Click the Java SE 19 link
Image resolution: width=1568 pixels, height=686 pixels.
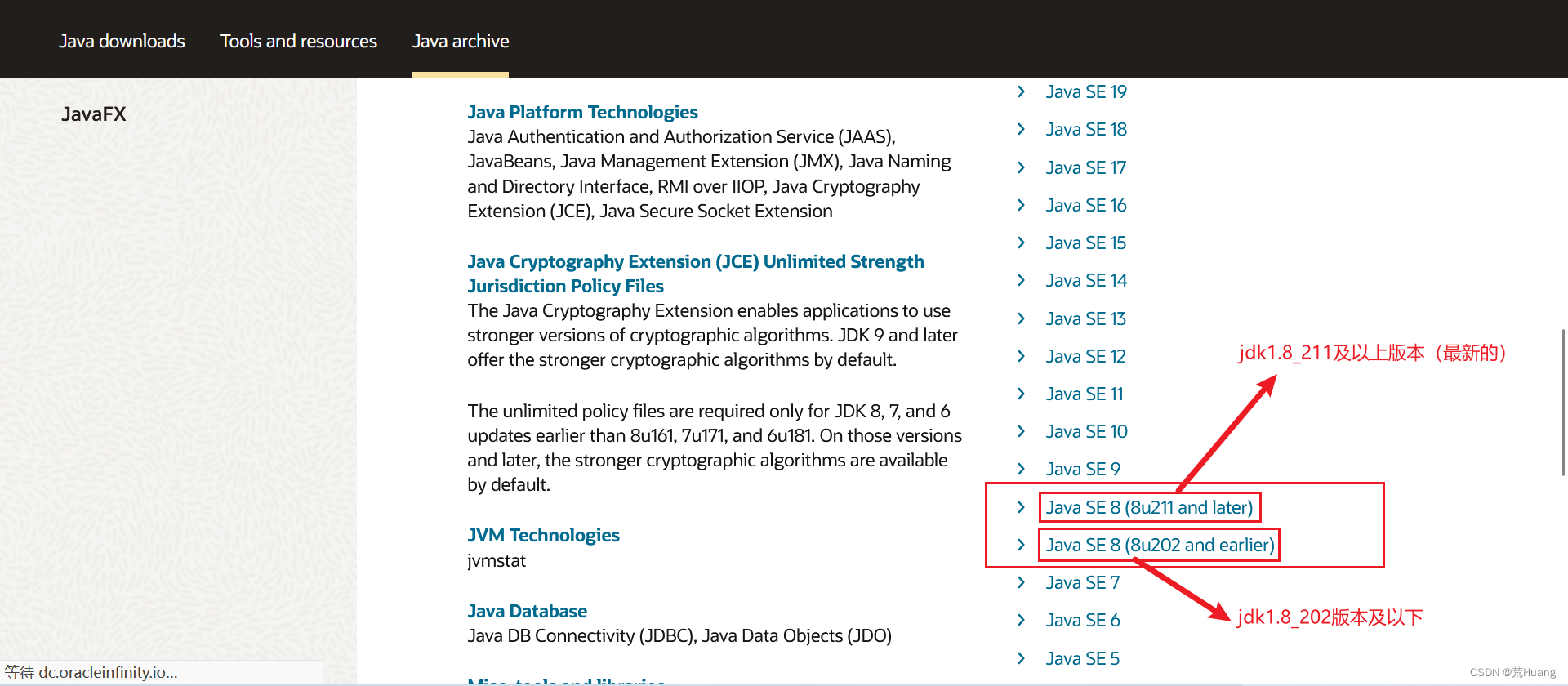tap(1086, 91)
